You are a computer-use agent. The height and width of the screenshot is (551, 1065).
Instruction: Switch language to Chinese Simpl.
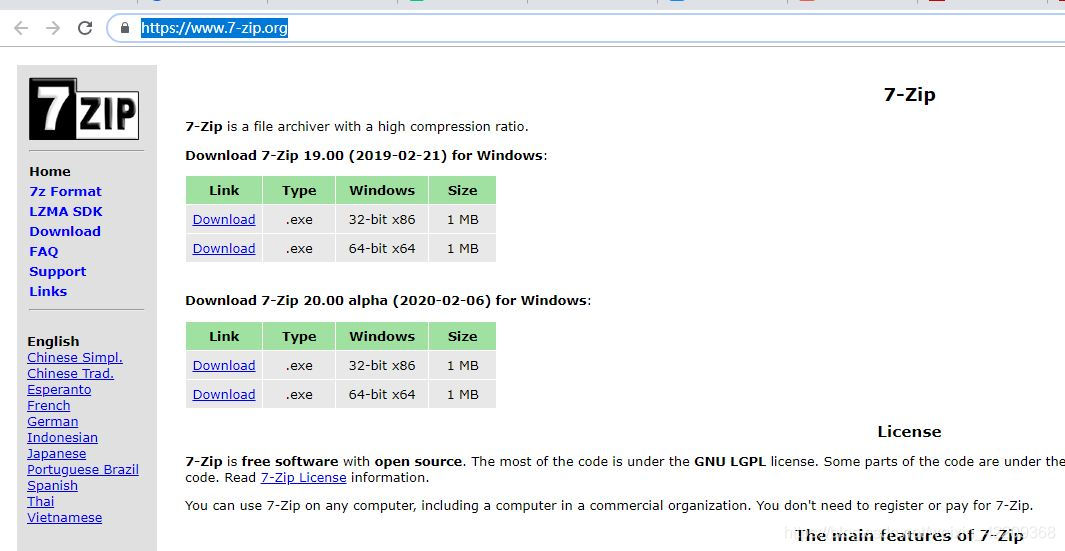click(x=75, y=357)
